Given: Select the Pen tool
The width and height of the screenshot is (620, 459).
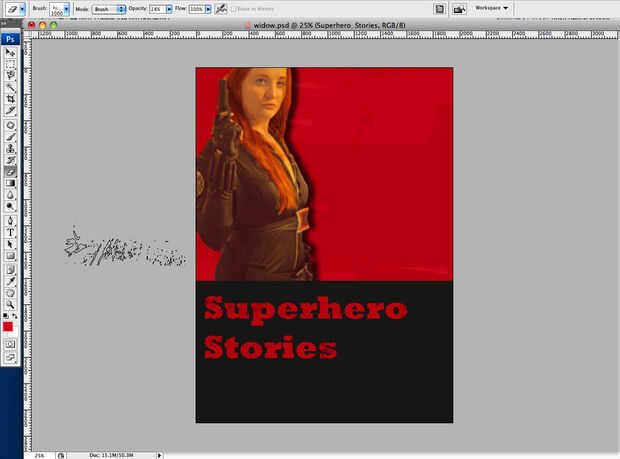Looking at the screenshot, I should [x=10, y=221].
